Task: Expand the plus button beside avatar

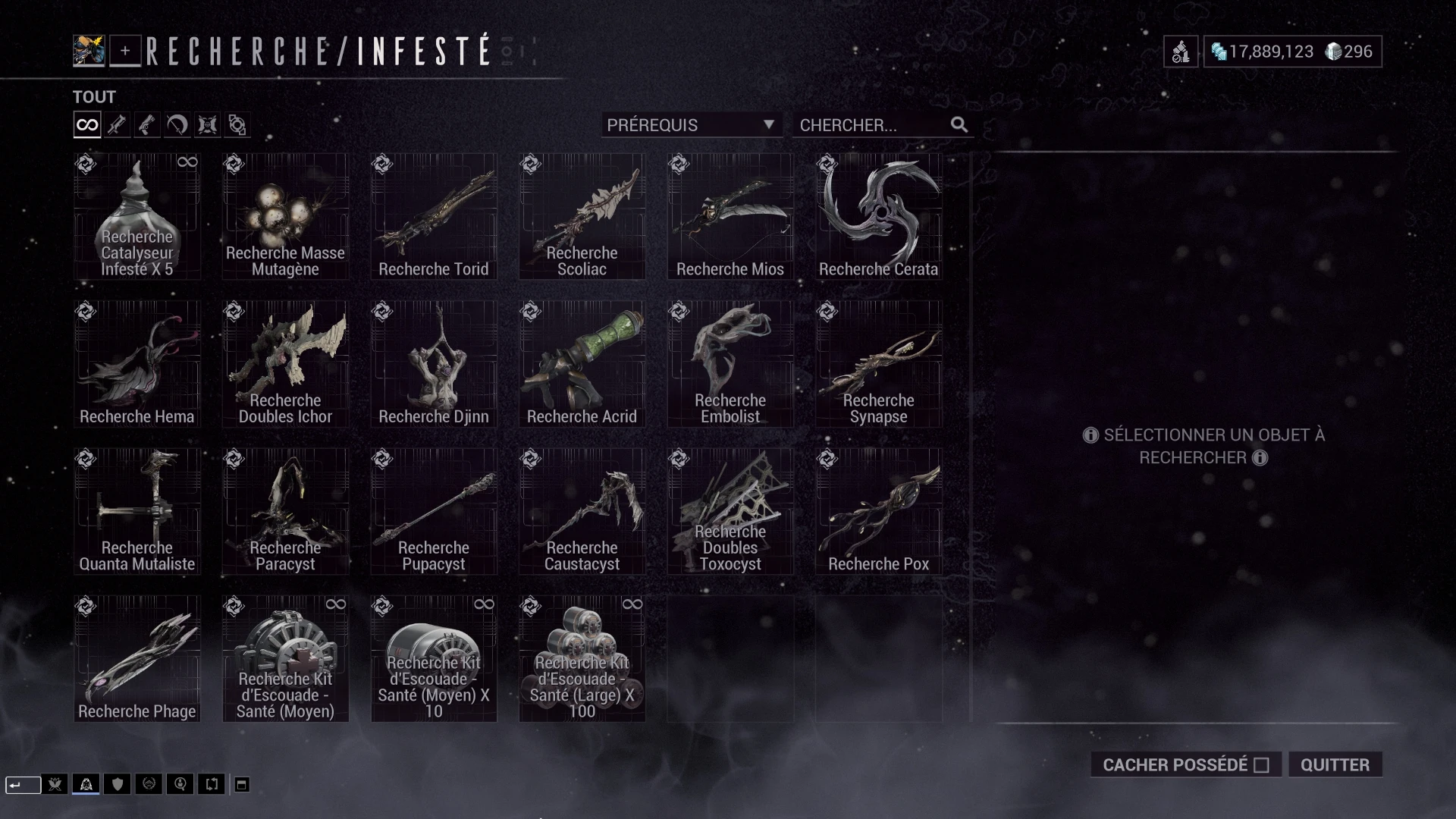Action: tap(125, 52)
